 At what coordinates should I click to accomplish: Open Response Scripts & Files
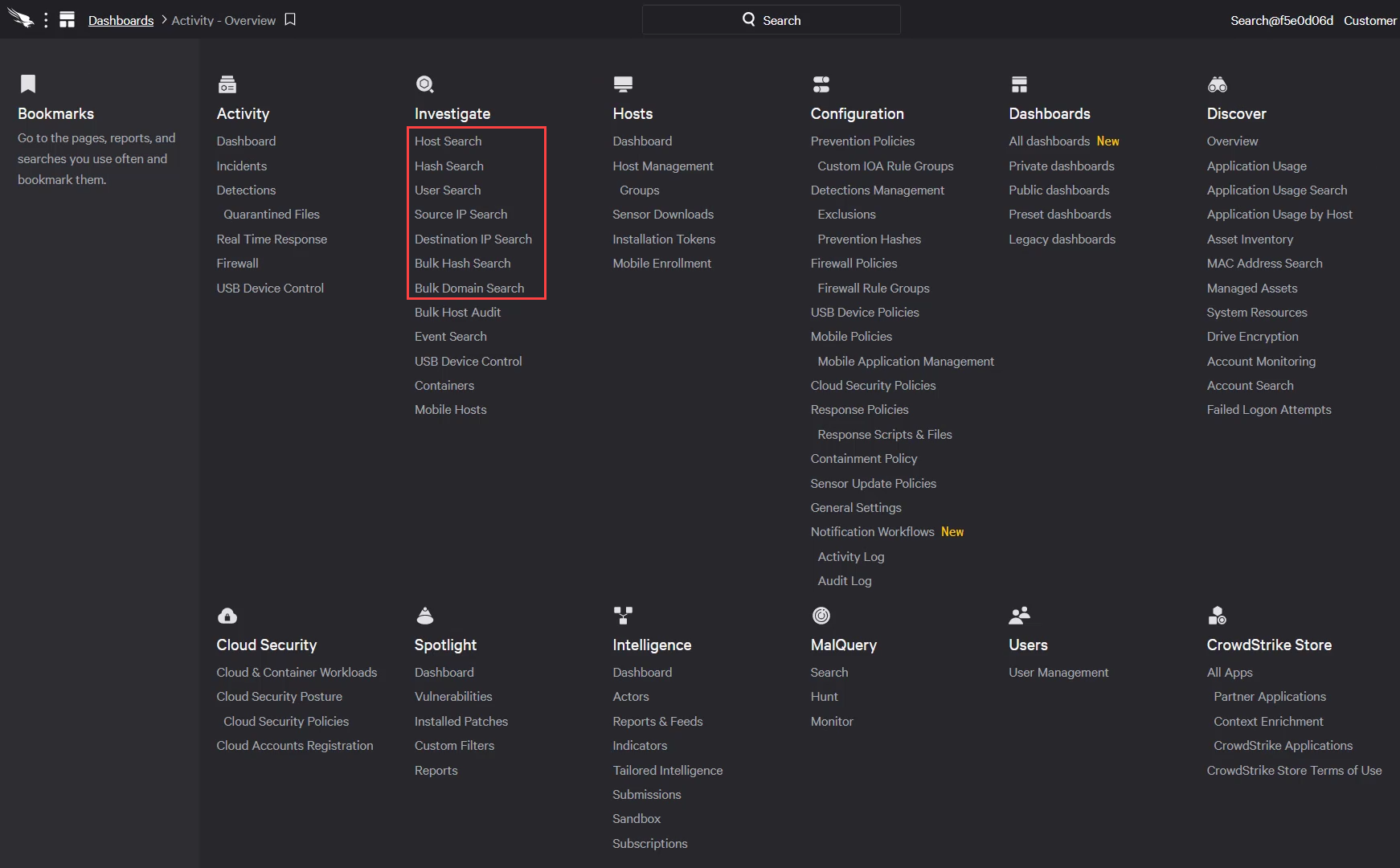tap(885, 435)
